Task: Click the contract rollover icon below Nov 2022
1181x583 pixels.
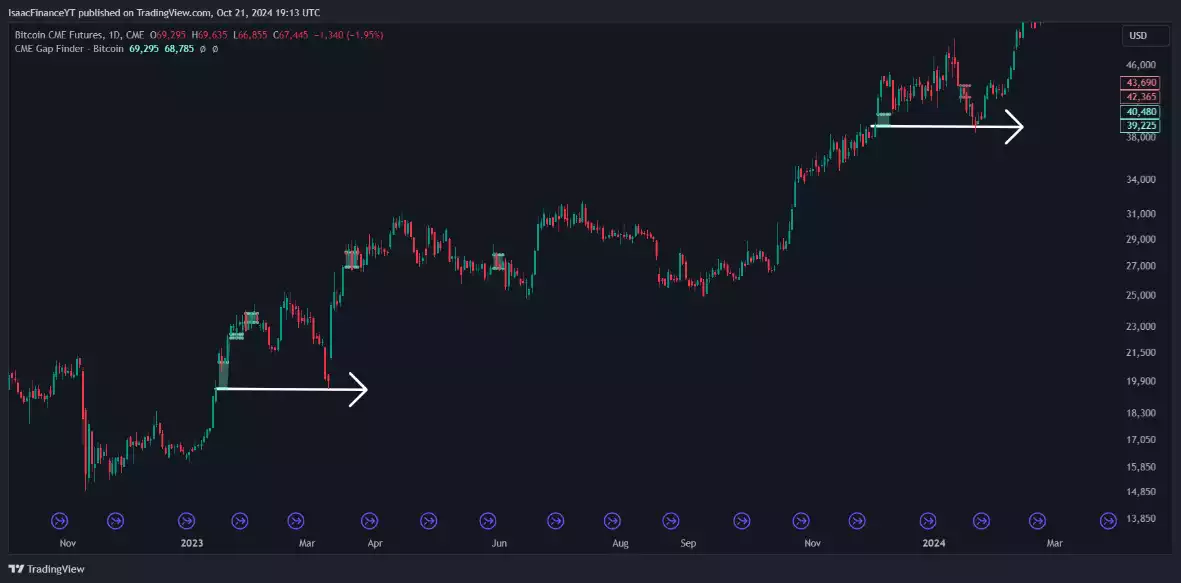Action: 59,520
